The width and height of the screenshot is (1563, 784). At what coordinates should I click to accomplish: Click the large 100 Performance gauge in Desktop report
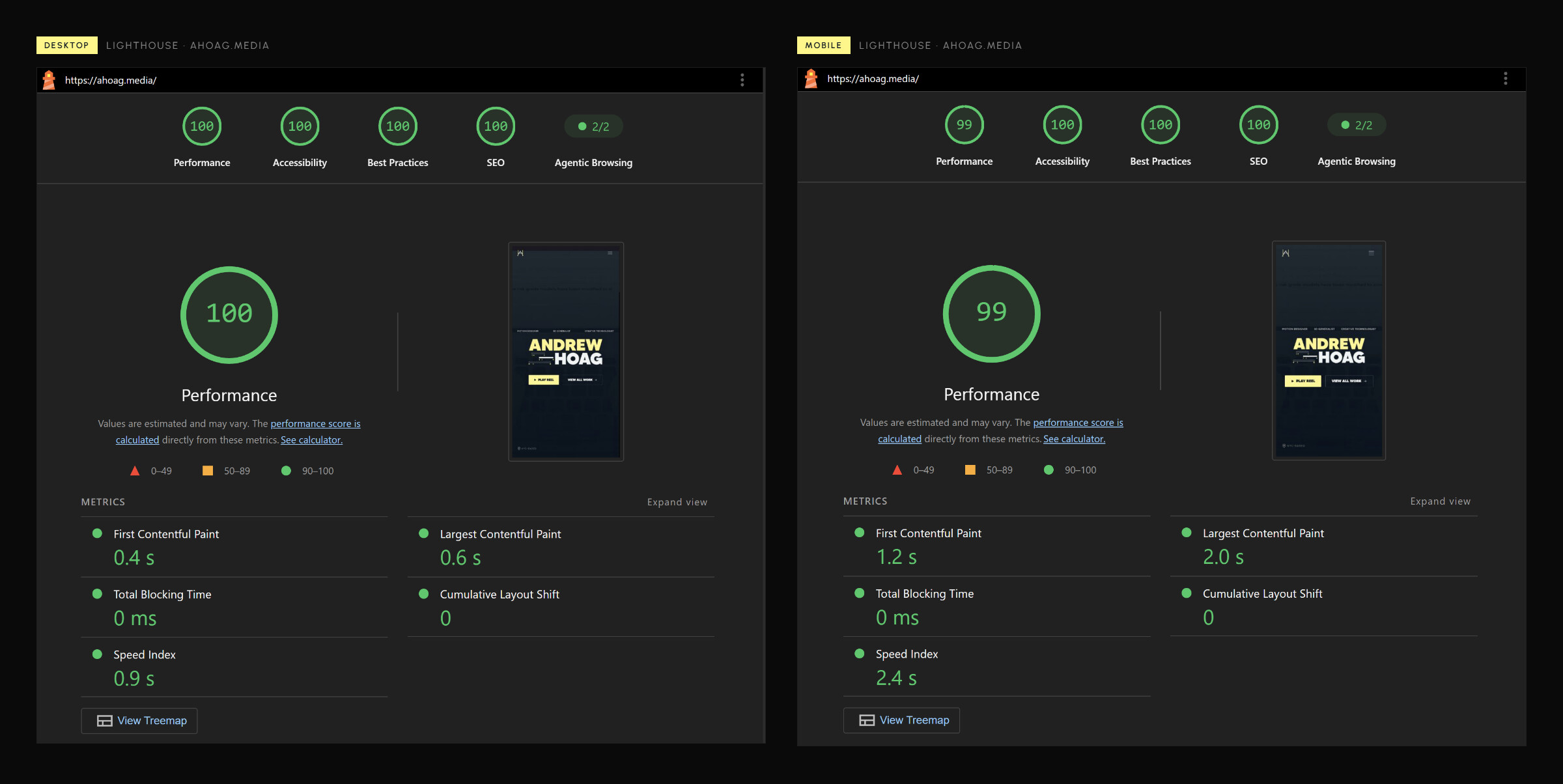point(229,315)
